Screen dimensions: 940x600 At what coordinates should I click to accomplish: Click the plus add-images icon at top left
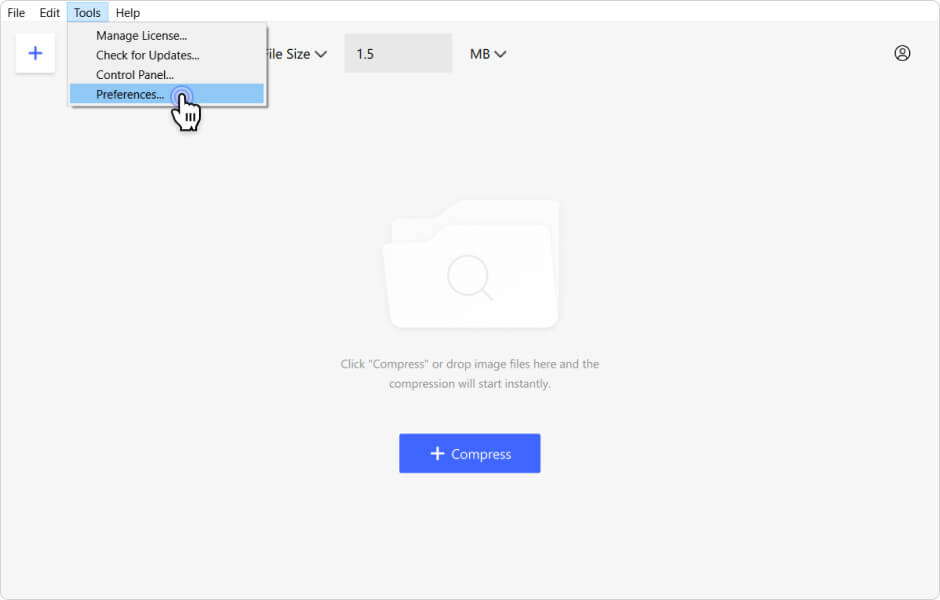pos(35,53)
